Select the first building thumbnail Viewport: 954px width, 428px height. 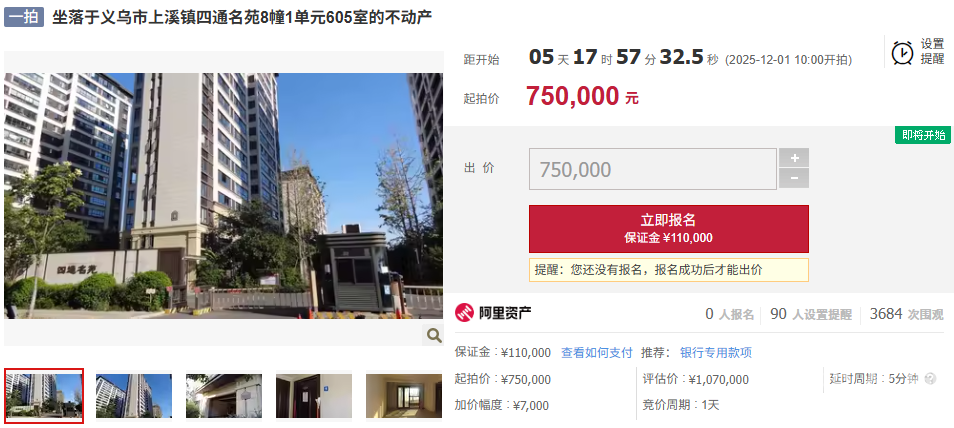tap(44, 395)
